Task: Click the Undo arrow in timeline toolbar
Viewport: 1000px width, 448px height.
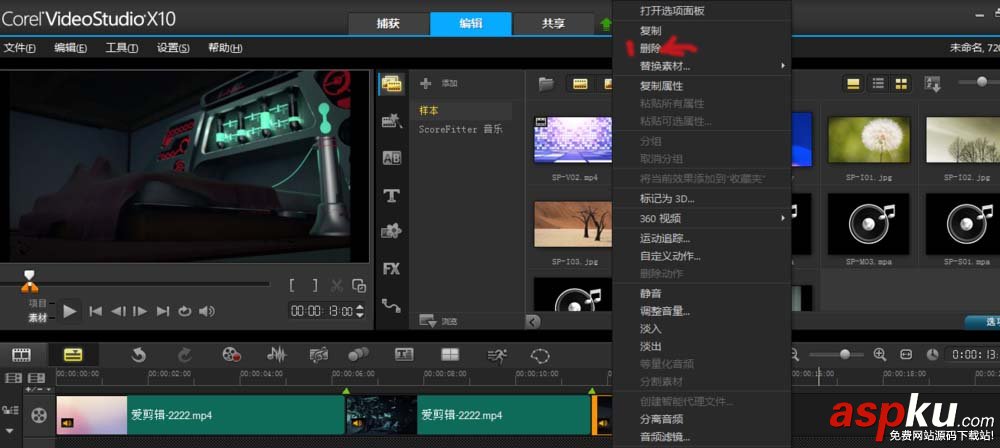Action: [138, 355]
